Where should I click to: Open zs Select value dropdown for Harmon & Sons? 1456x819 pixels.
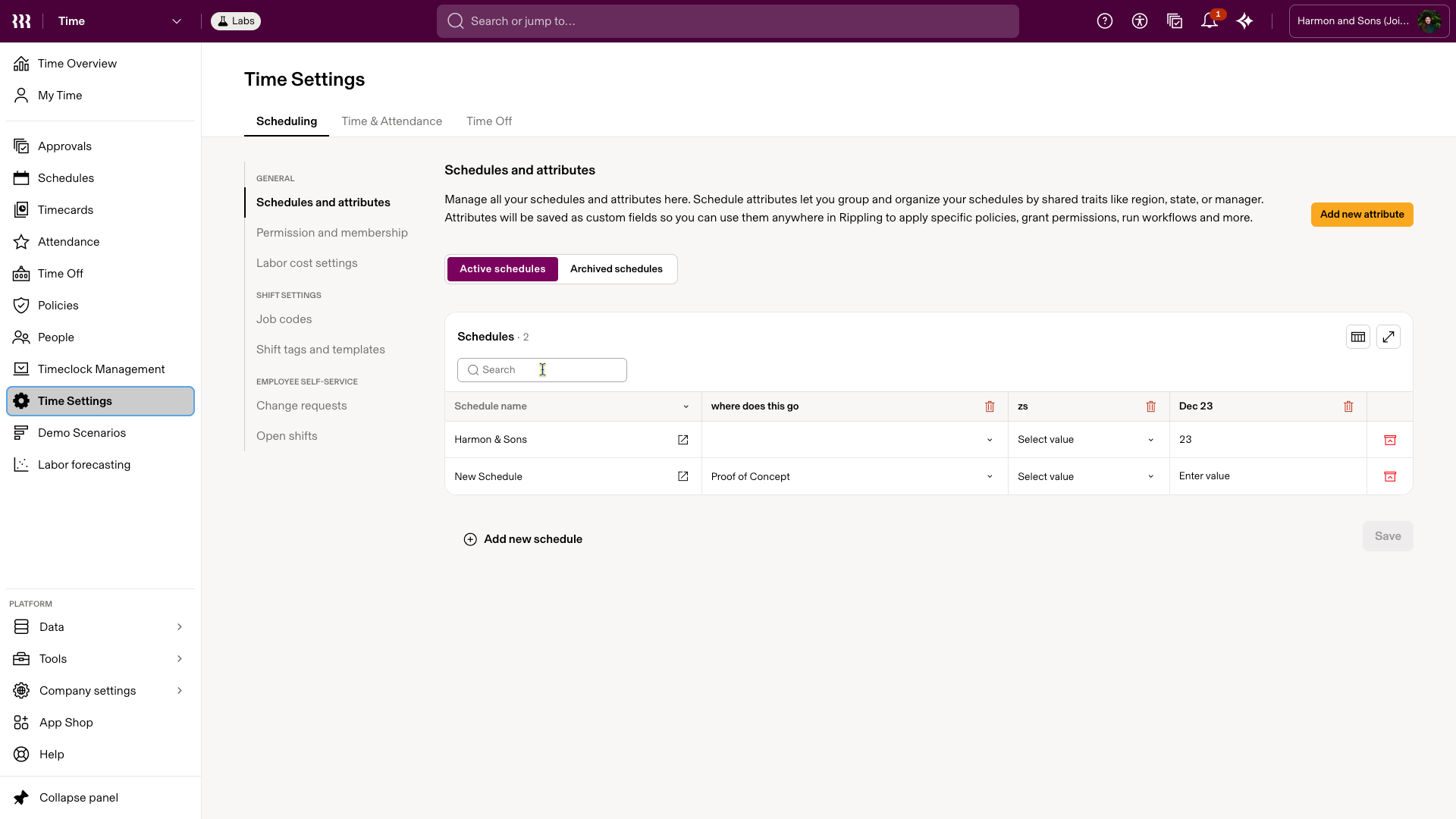pyautogui.click(x=1088, y=440)
